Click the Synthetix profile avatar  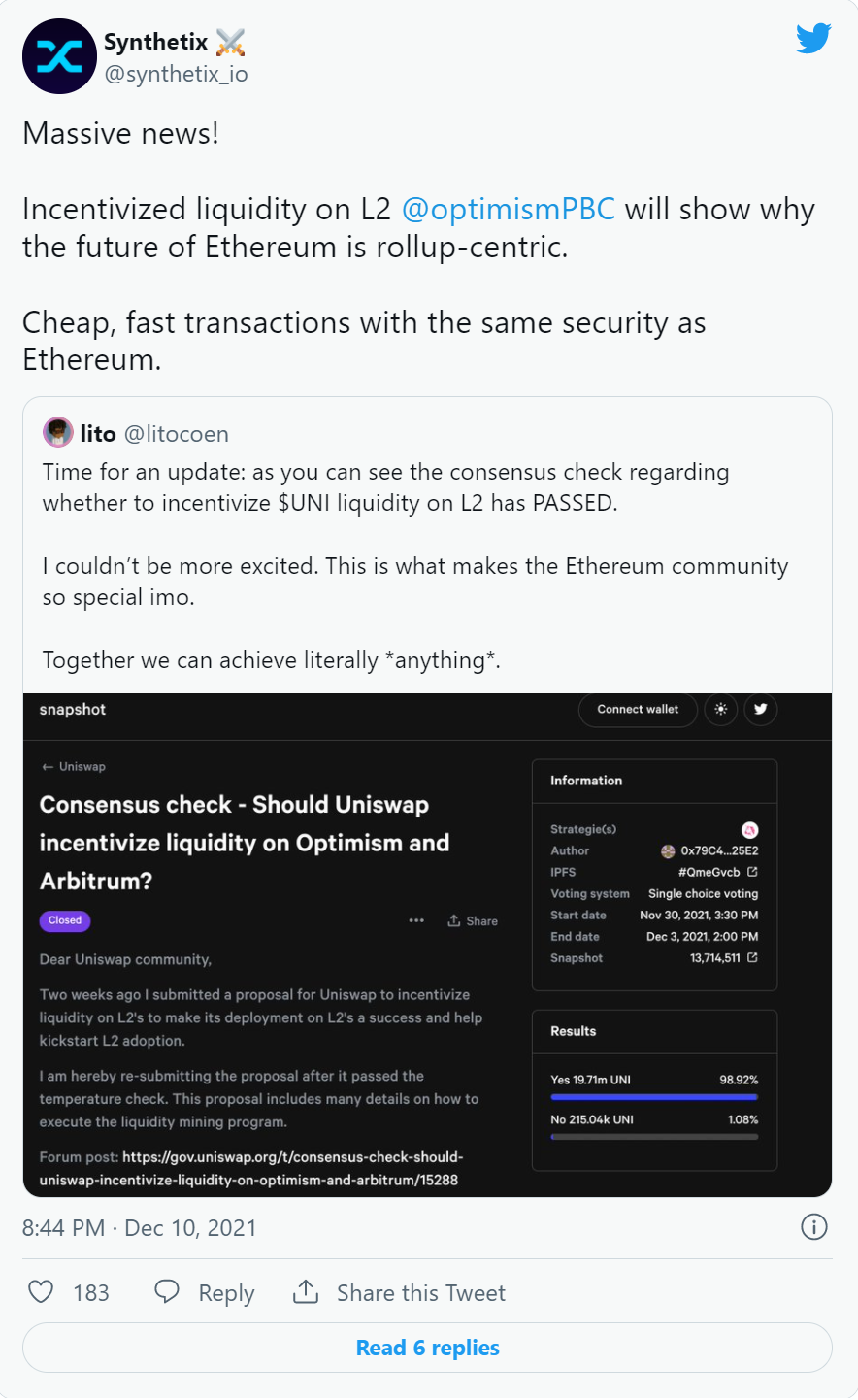(x=59, y=56)
